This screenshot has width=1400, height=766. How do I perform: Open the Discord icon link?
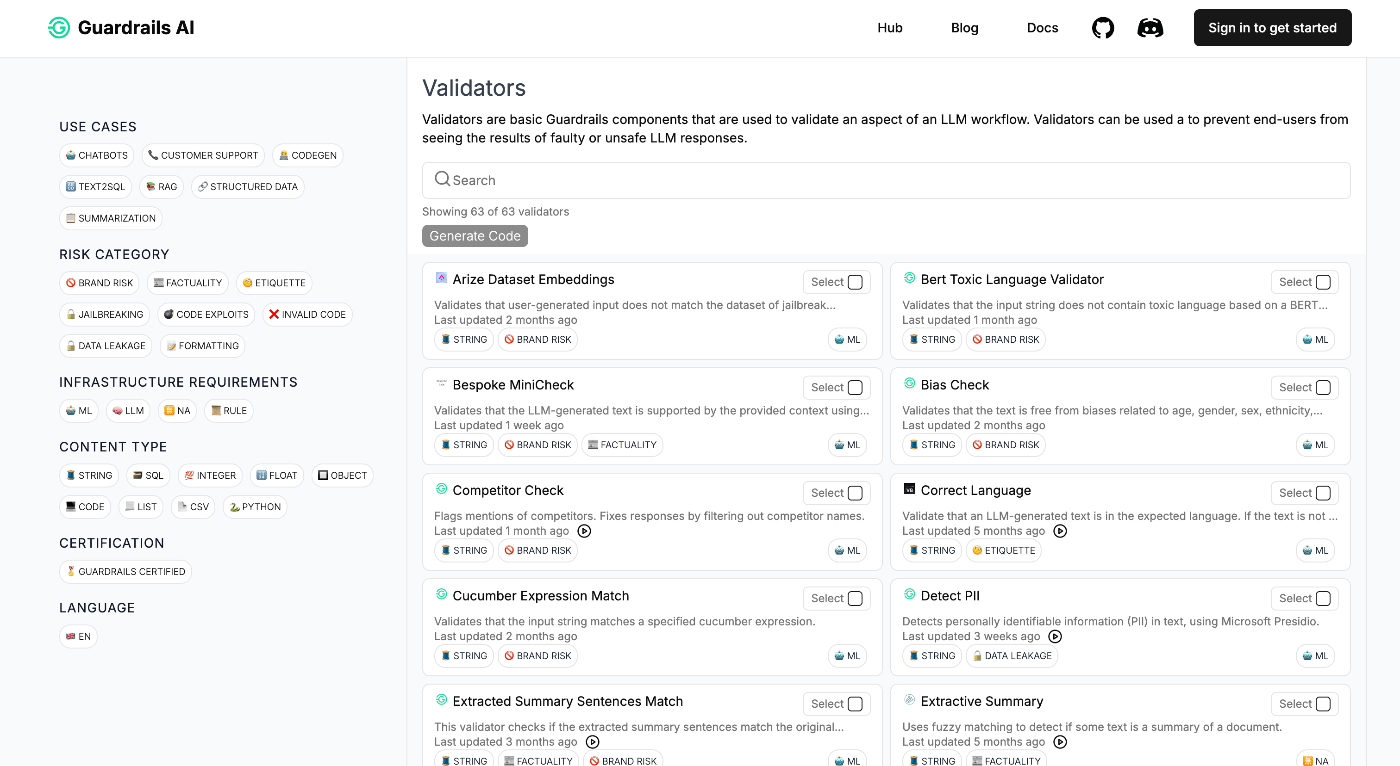[x=1150, y=28]
